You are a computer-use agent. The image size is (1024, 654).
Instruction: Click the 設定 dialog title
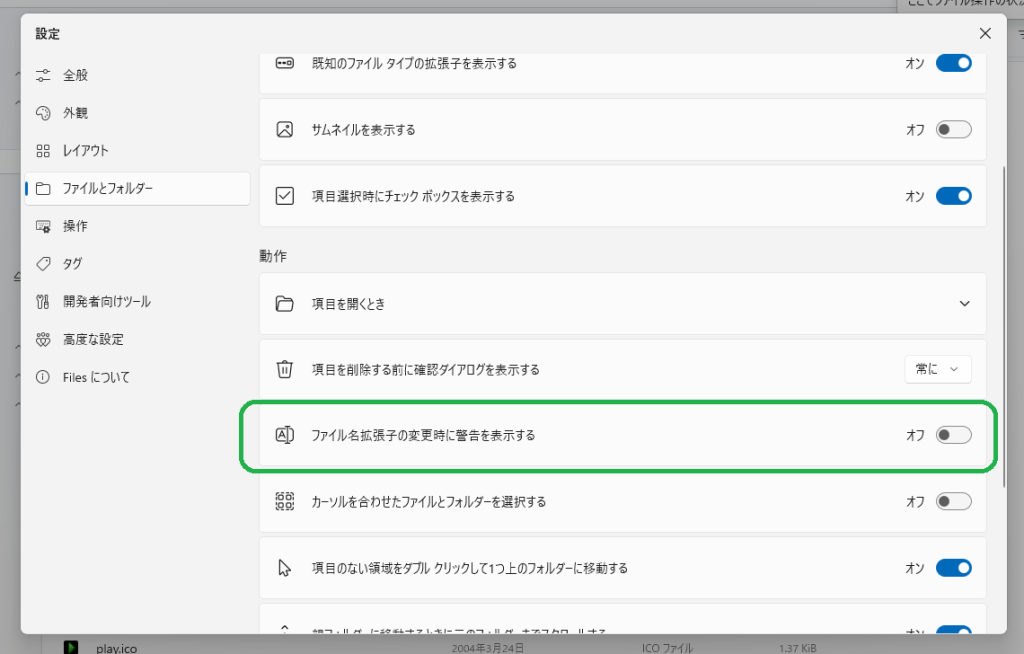tap(48, 34)
